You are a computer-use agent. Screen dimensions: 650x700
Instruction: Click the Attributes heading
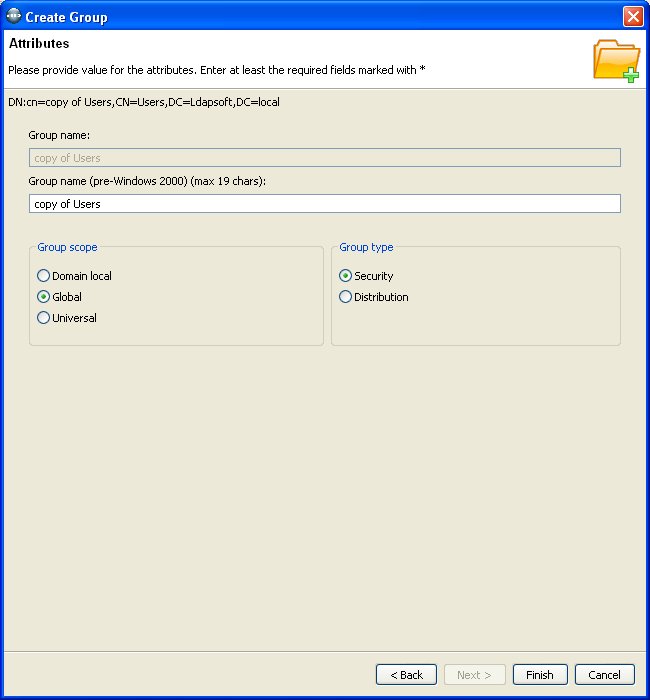click(x=39, y=44)
